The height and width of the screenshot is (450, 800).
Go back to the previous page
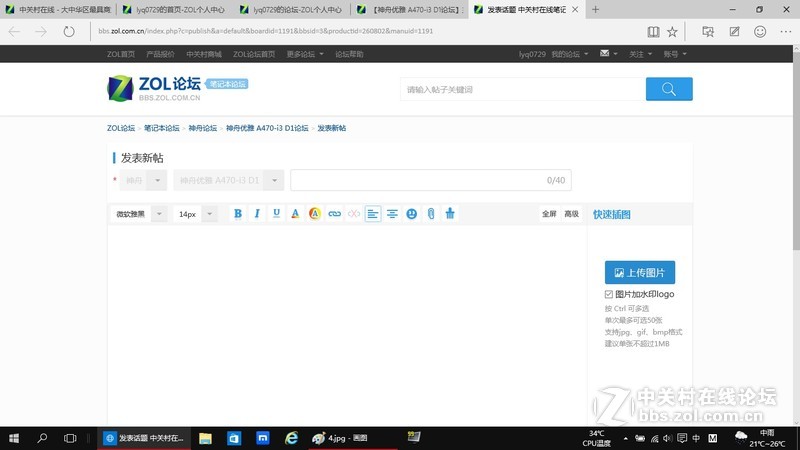(x=14, y=32)
